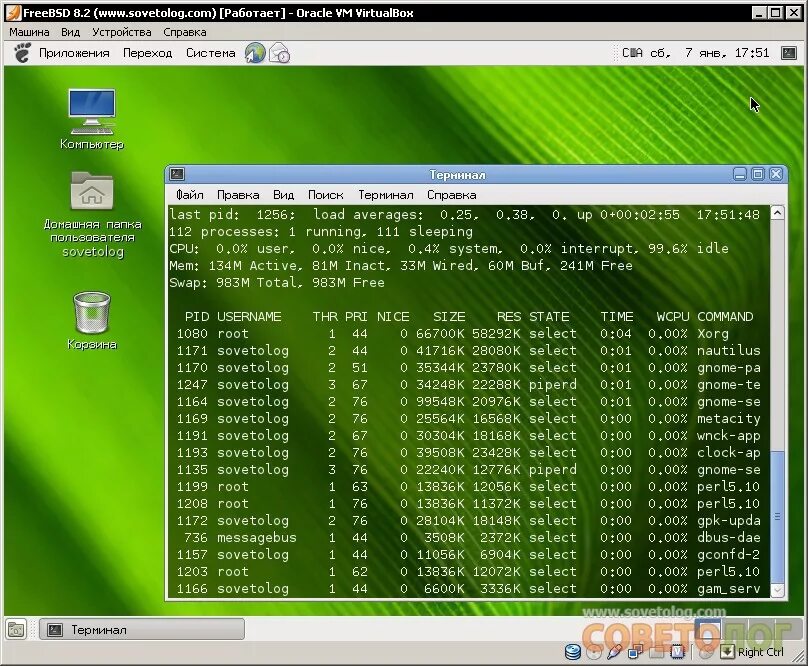Launch the mail client envelope icon
Viewport: 808px width, 666px height.
coord(279,53)
